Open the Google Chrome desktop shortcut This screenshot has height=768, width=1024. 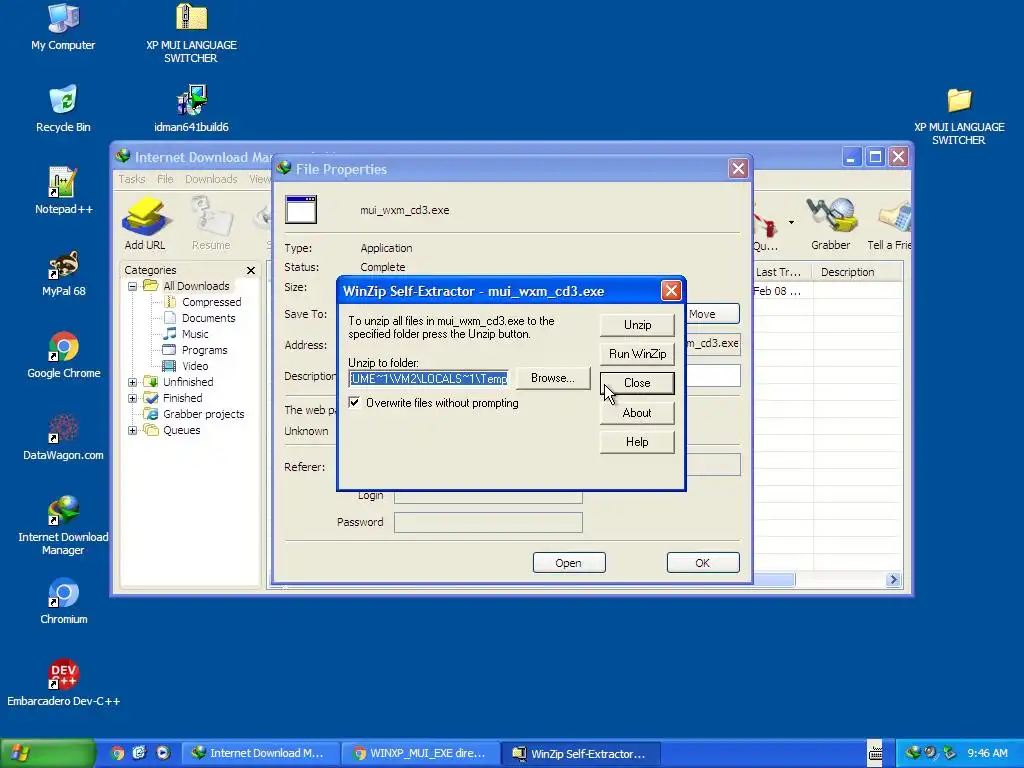tap(63, 355)
